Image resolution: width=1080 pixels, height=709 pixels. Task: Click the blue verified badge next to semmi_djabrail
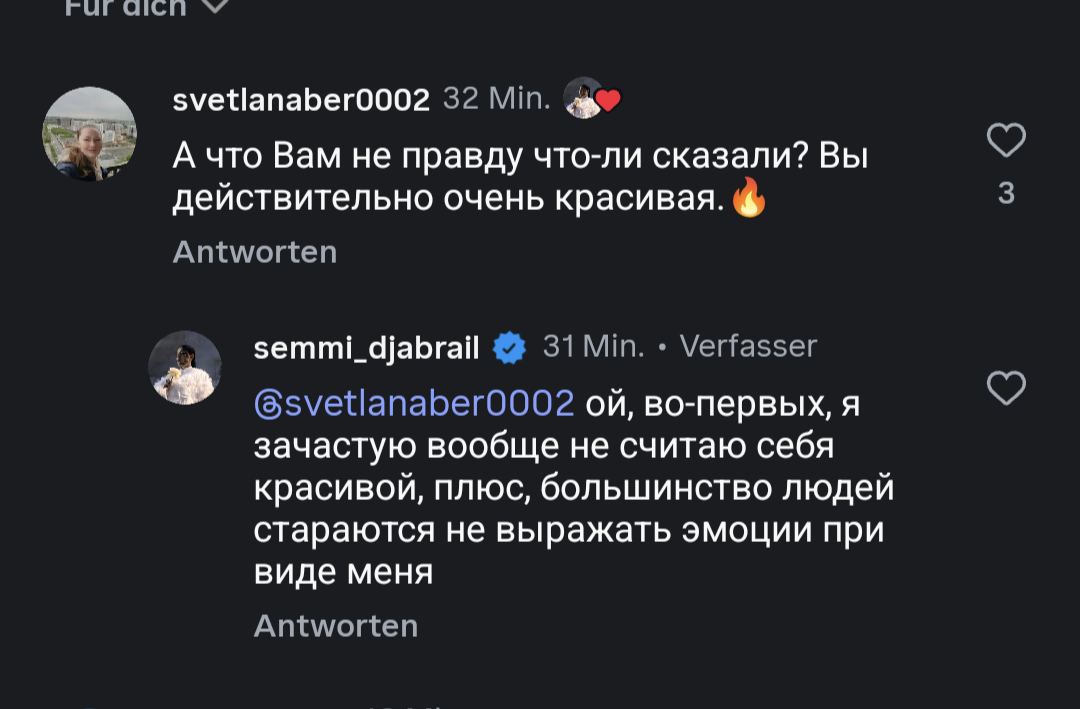click(x=511, y=348)
